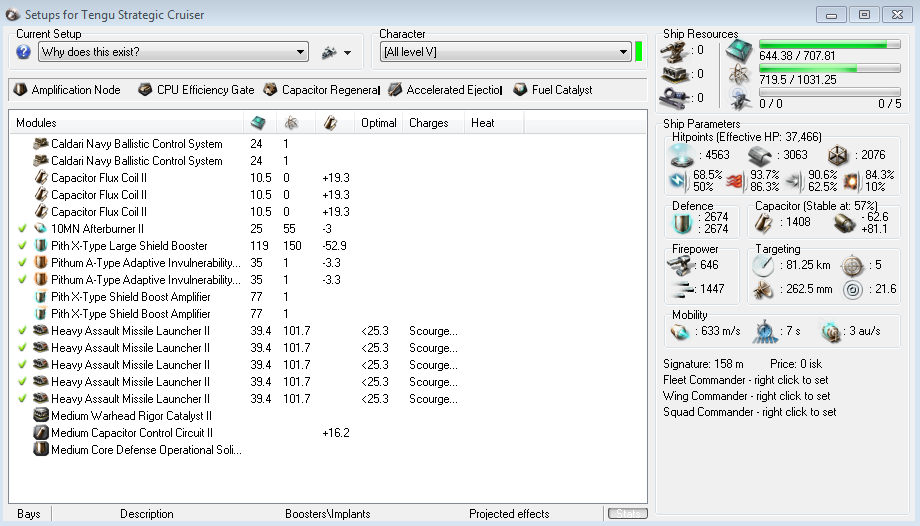Click the explosive resistance icon showing 84.3%
The image size is (920, 526).
pos(851,181)
